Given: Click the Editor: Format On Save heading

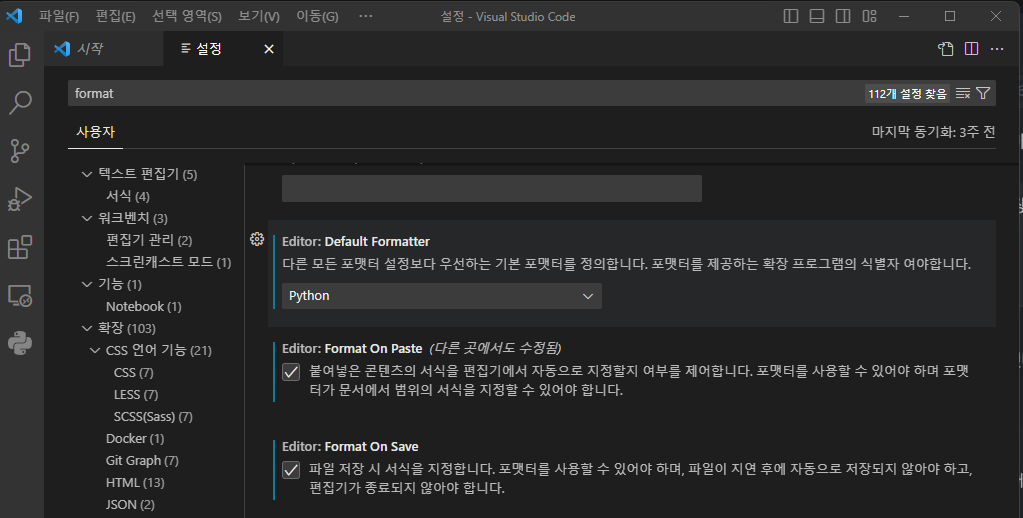Looking at the screenshot, I should pos(350,447).
